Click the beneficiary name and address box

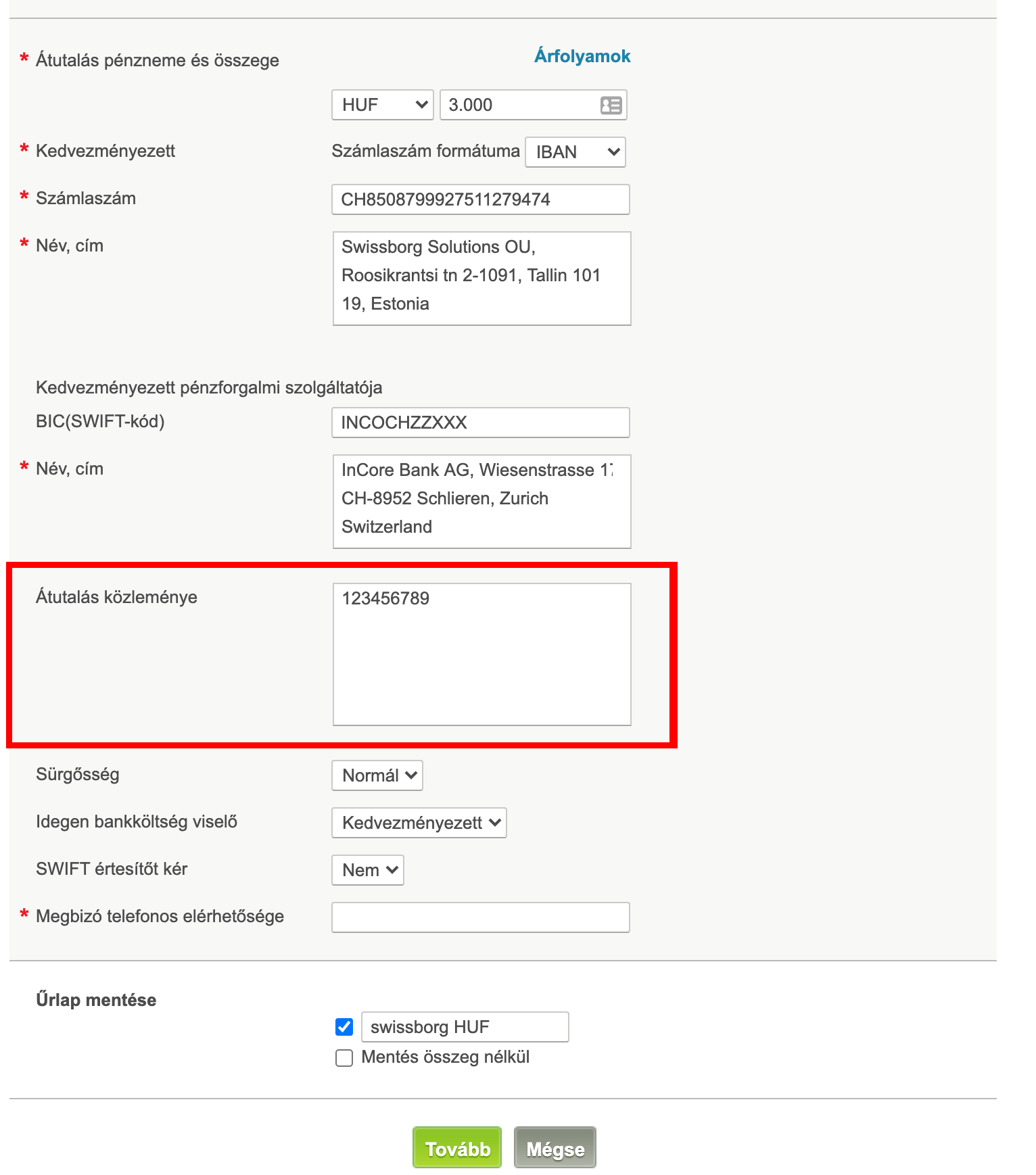click(481, 279)
